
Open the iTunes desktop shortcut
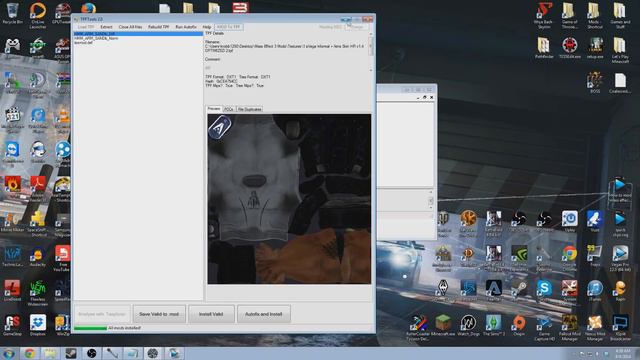point(595,291)
